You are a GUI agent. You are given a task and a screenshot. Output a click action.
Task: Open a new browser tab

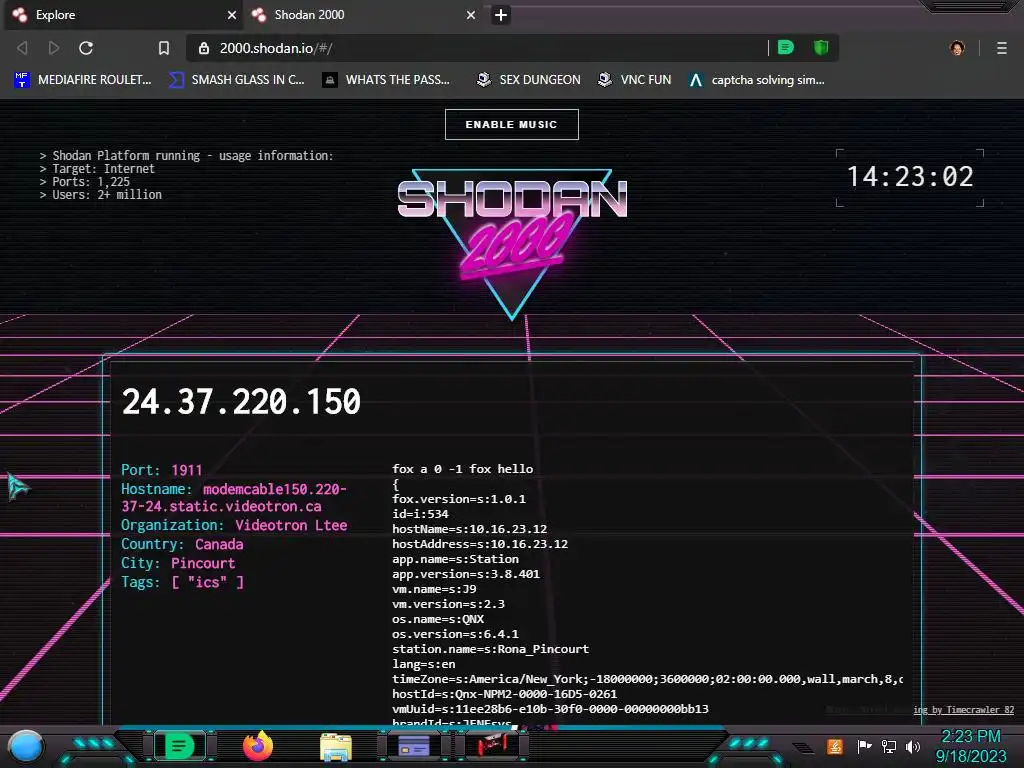(x=501, y=15)
